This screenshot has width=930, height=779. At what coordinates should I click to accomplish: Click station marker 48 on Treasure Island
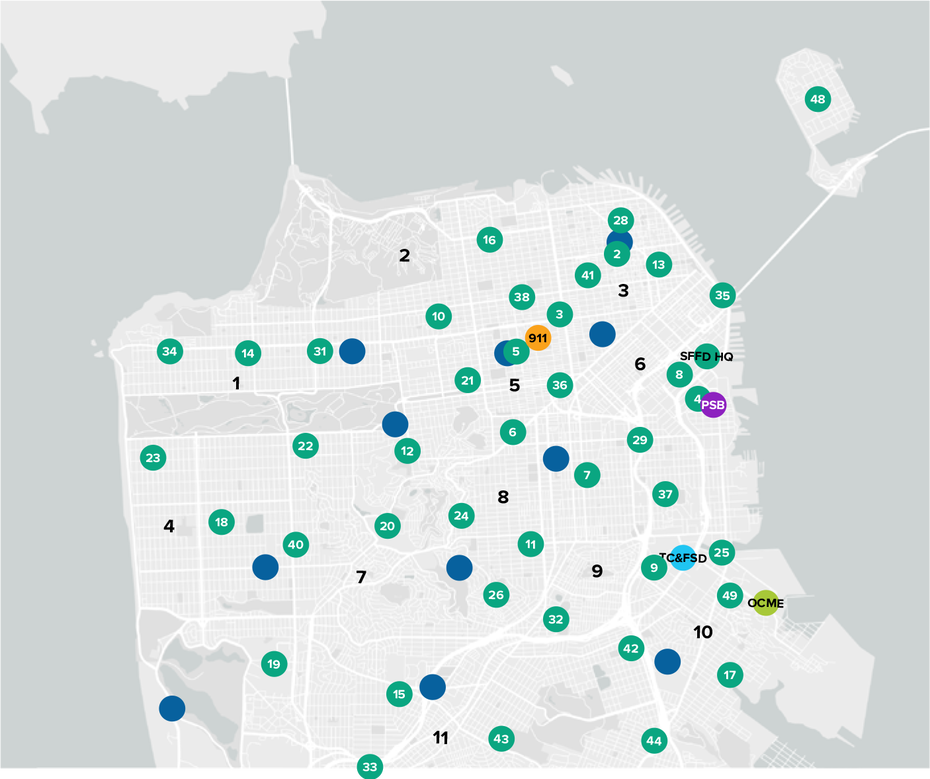[x=818, y=99]
